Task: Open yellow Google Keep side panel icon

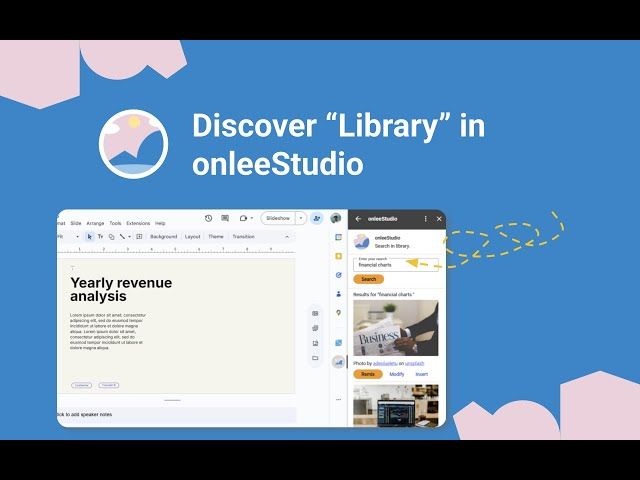Action: click(338, 256)
